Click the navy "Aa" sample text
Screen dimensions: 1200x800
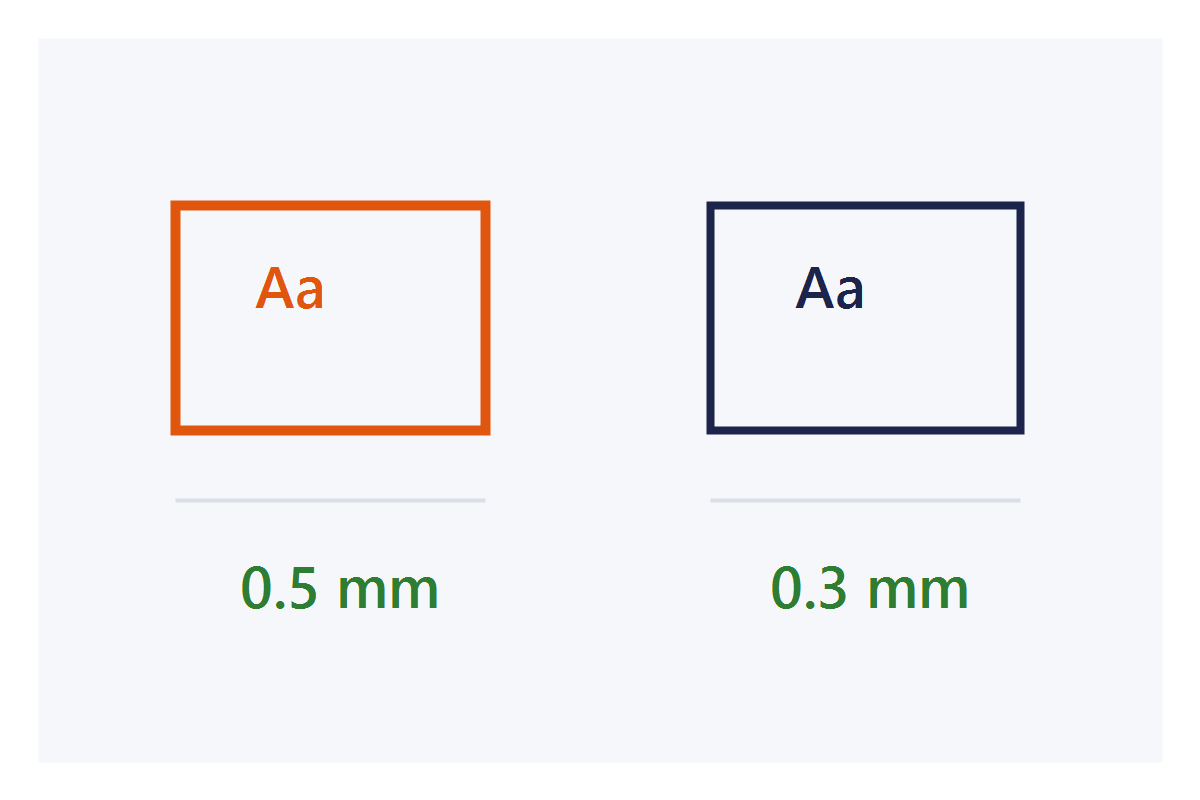pyautogui.click(x=830, y=289)
